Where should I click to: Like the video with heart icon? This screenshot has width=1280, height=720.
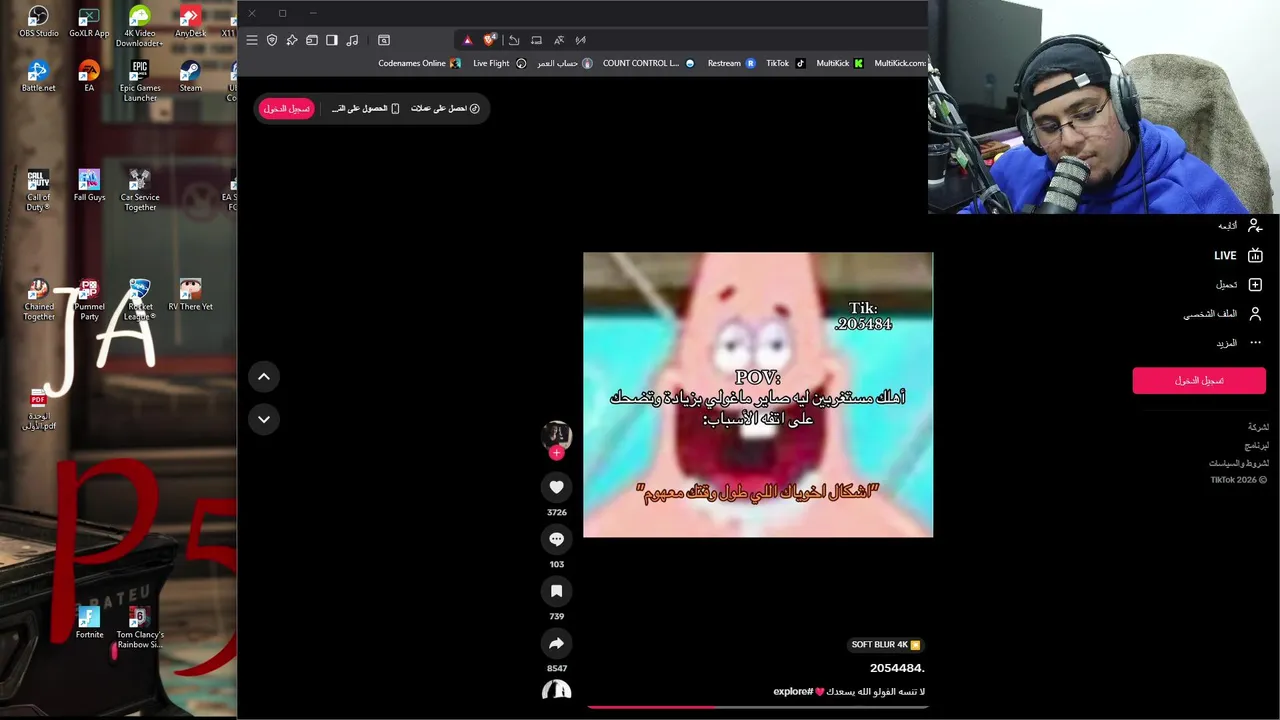557,487
